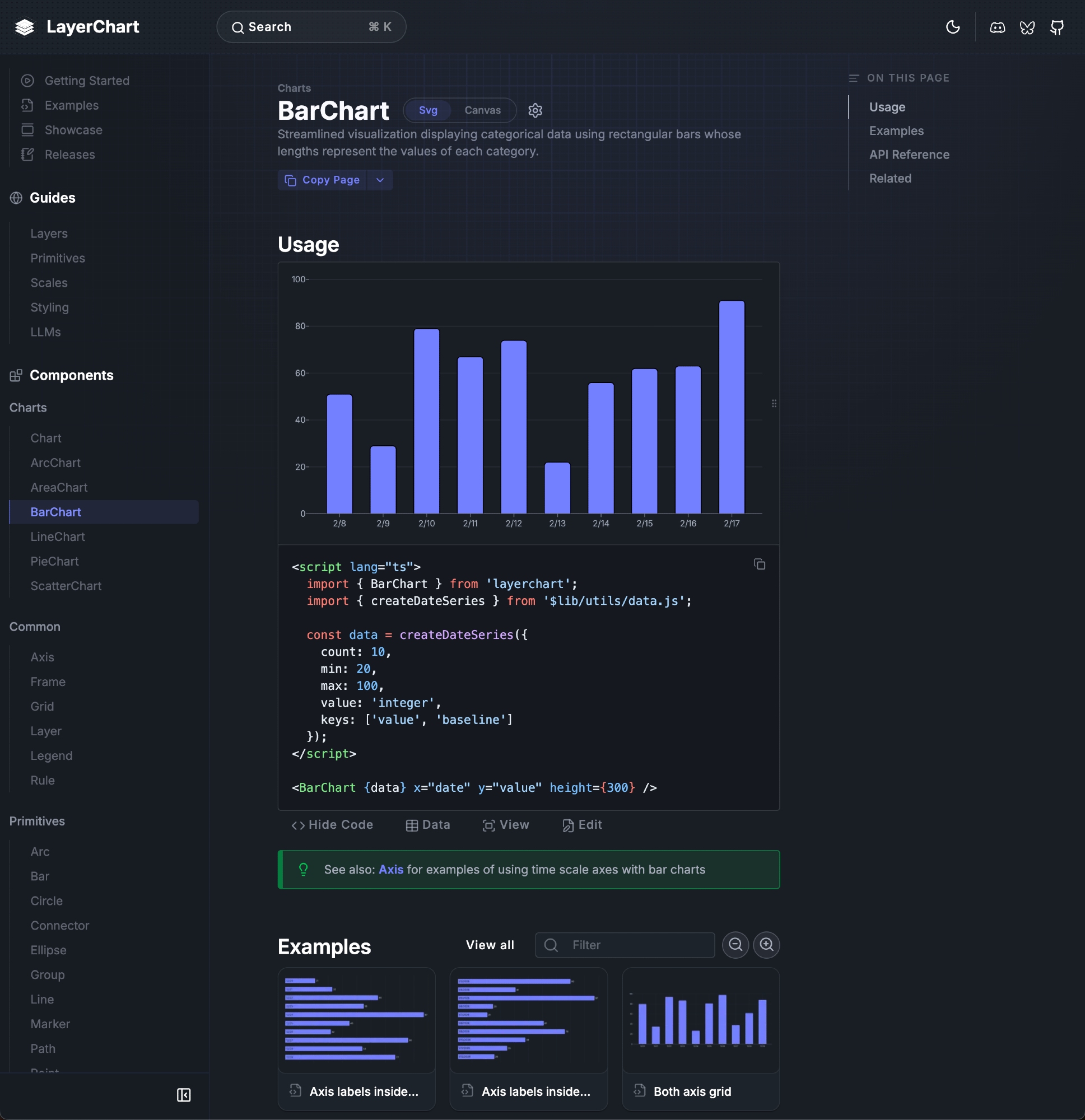The image size is (1085, 1120).
Task: Toggle dark mode with moon icon
Action: click(952, 27)
